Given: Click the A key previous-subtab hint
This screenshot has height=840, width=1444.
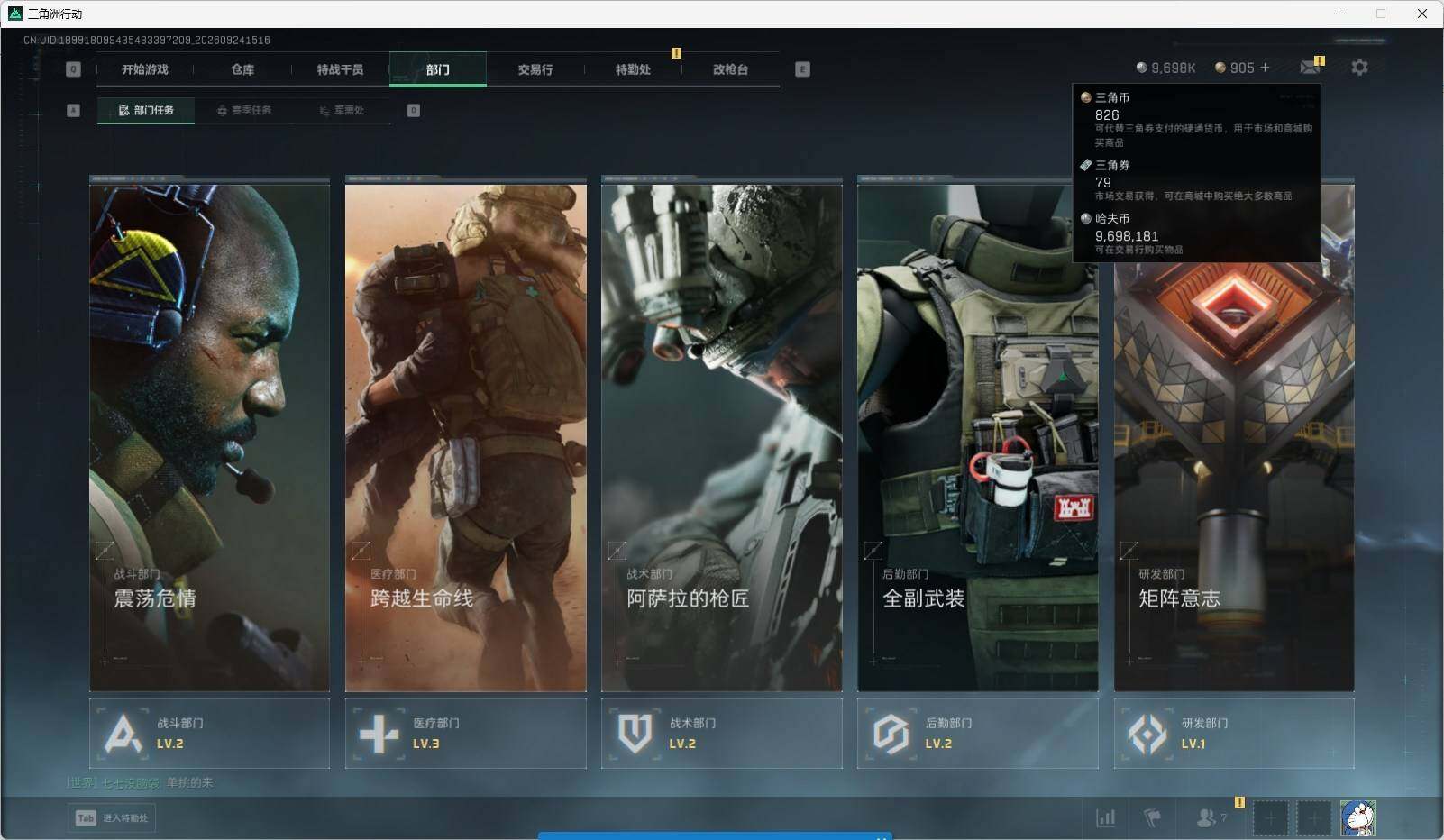Looking at the screenshot, I should 74,110.
